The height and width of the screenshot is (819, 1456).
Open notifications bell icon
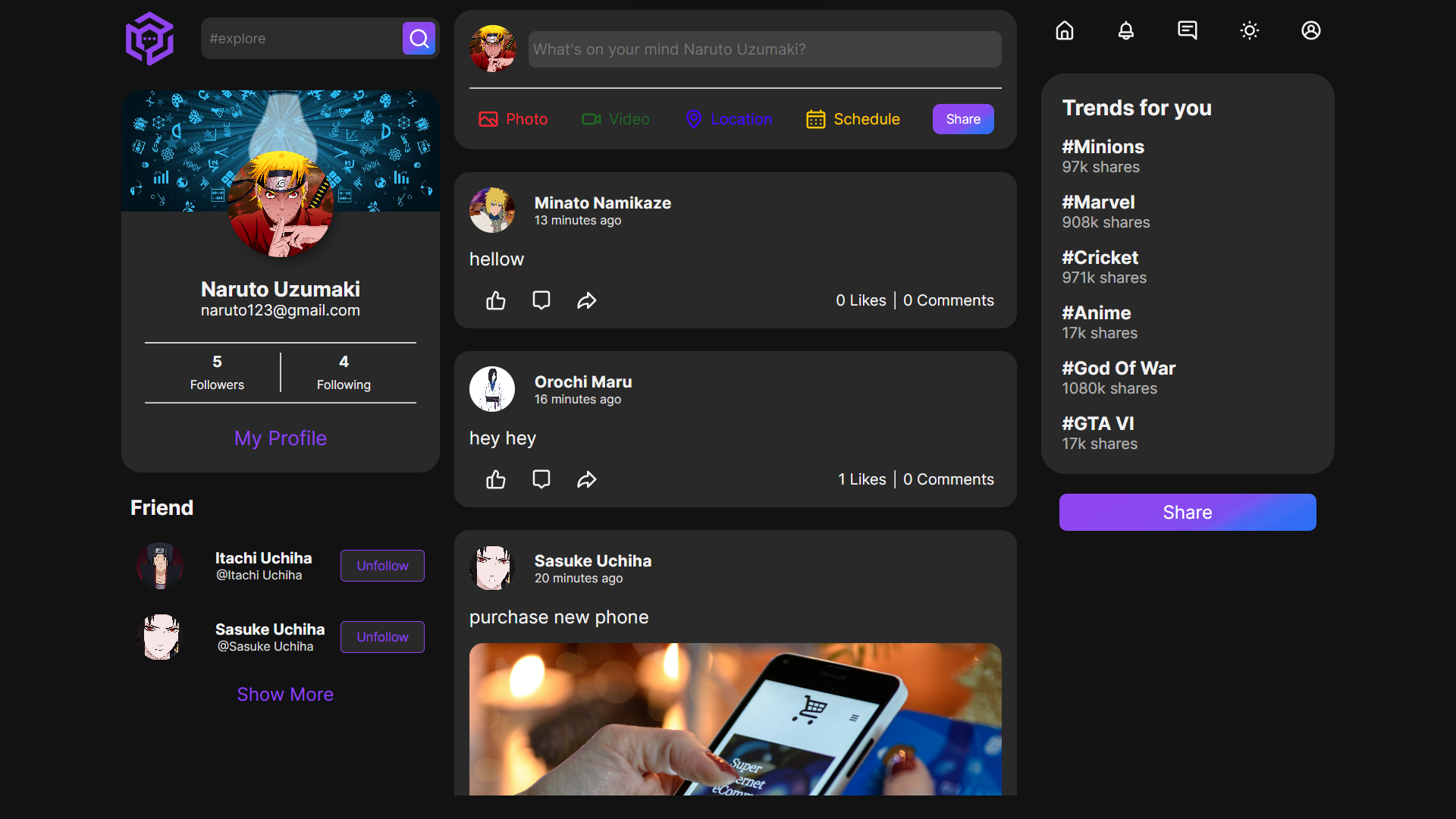pyautogui.click(x=1126, y=30)
